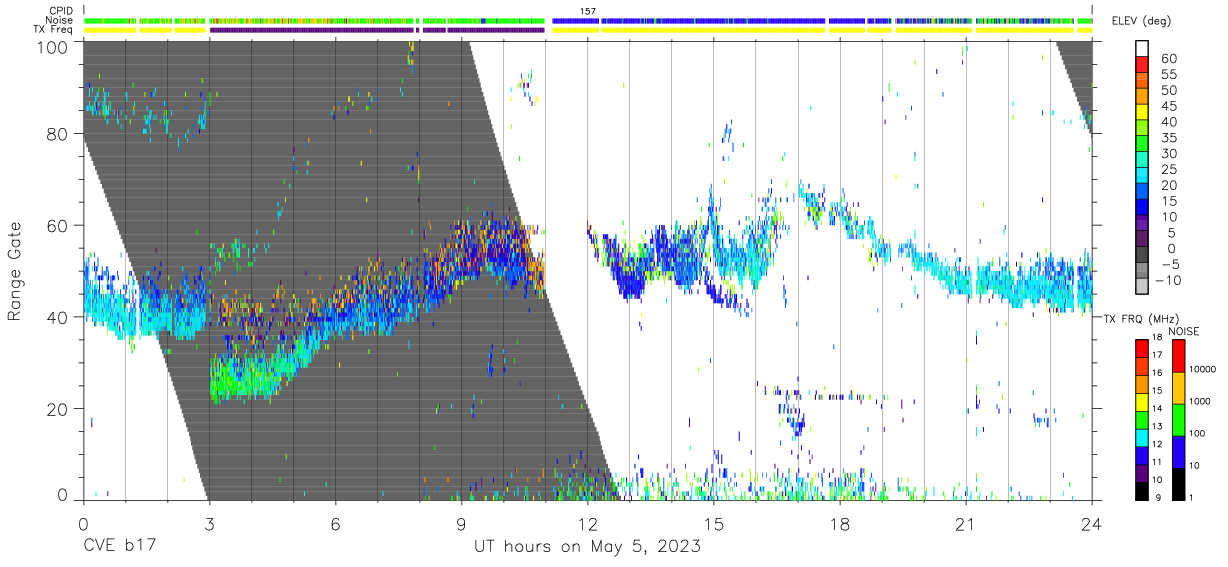
Task: Select the 9 tick on the UT hours axis
Action: [x=461, y=523]
